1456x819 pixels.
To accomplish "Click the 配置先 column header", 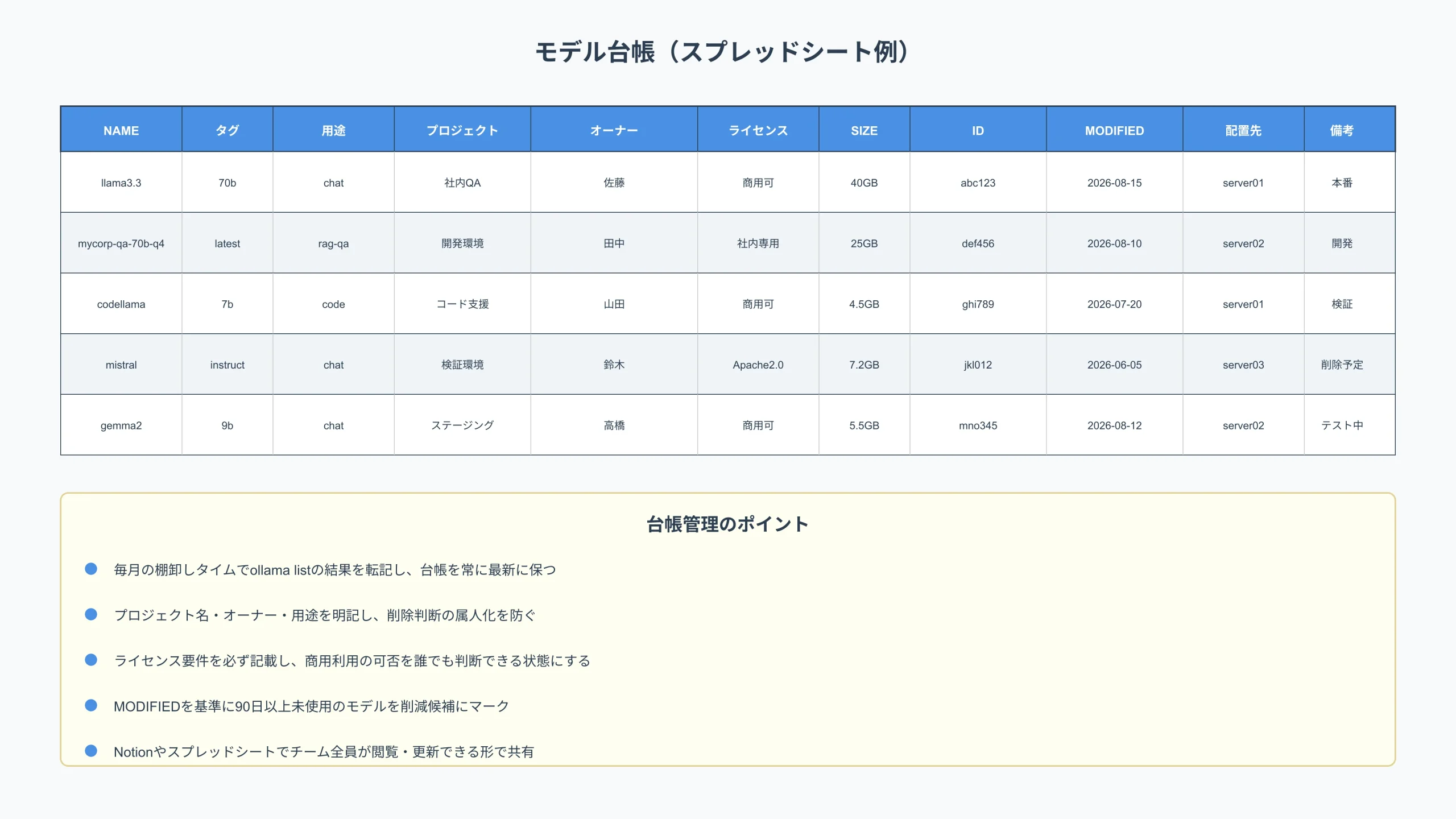I will coord(1243,130).
